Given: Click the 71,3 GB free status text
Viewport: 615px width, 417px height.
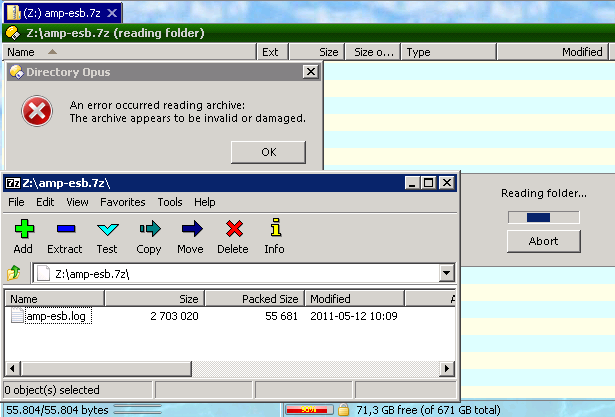Looking at the screenshot, I should click(x=428, y=410).
